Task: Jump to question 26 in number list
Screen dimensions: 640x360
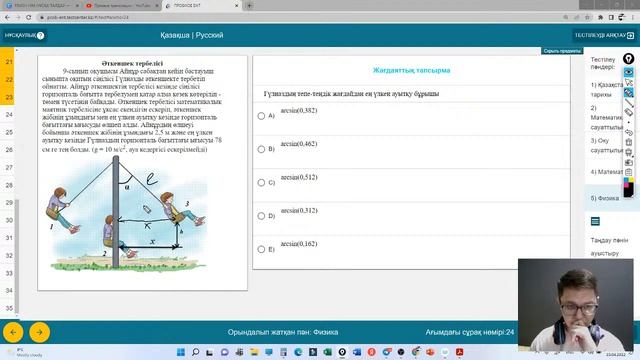Action: (9, 150)
